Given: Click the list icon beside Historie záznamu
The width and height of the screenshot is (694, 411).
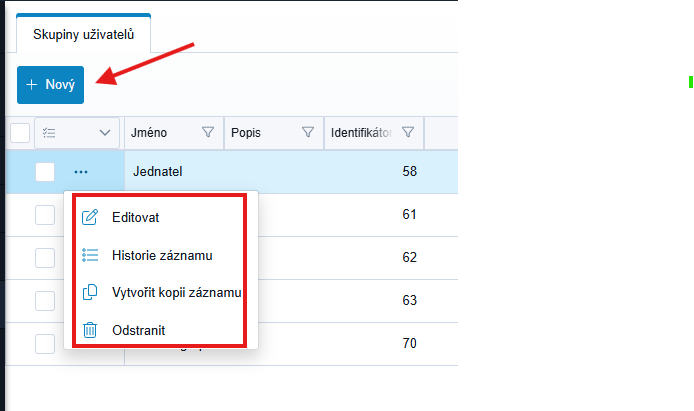Looking at the screenshot, I should point(90,255).
